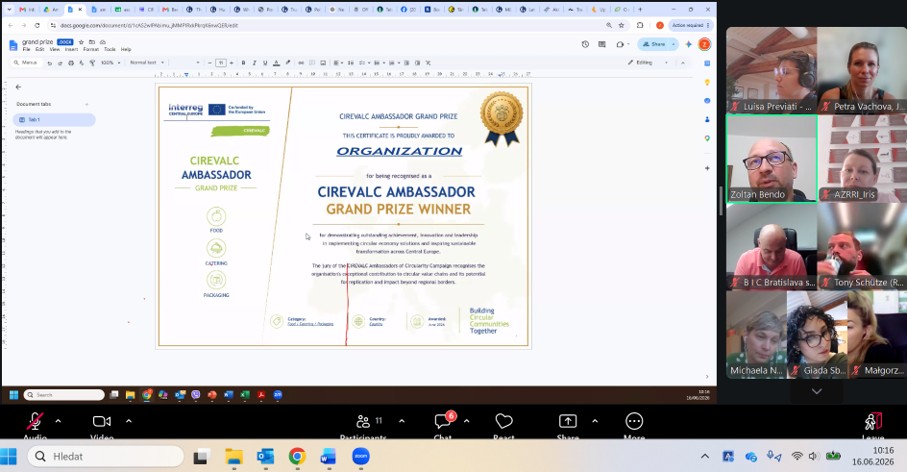This screenshot has width=907, height=472.
Task: Open the Edit menu in Google Docs
Action: [39, 50]
